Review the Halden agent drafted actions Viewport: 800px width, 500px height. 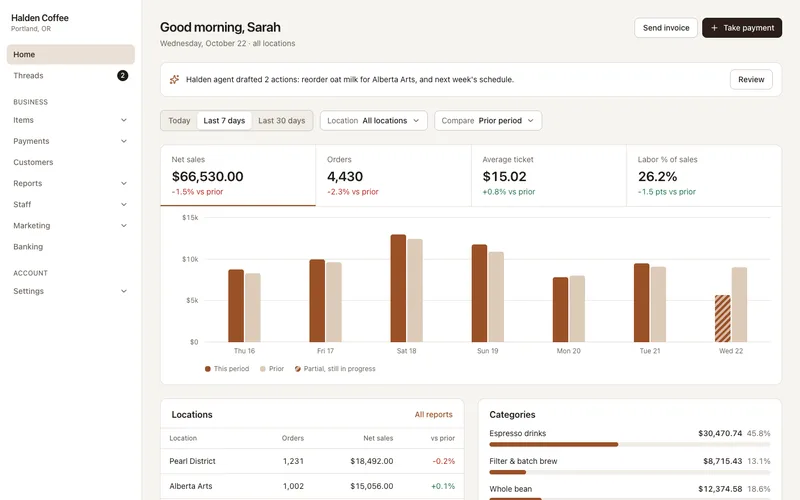click(751, 80)
